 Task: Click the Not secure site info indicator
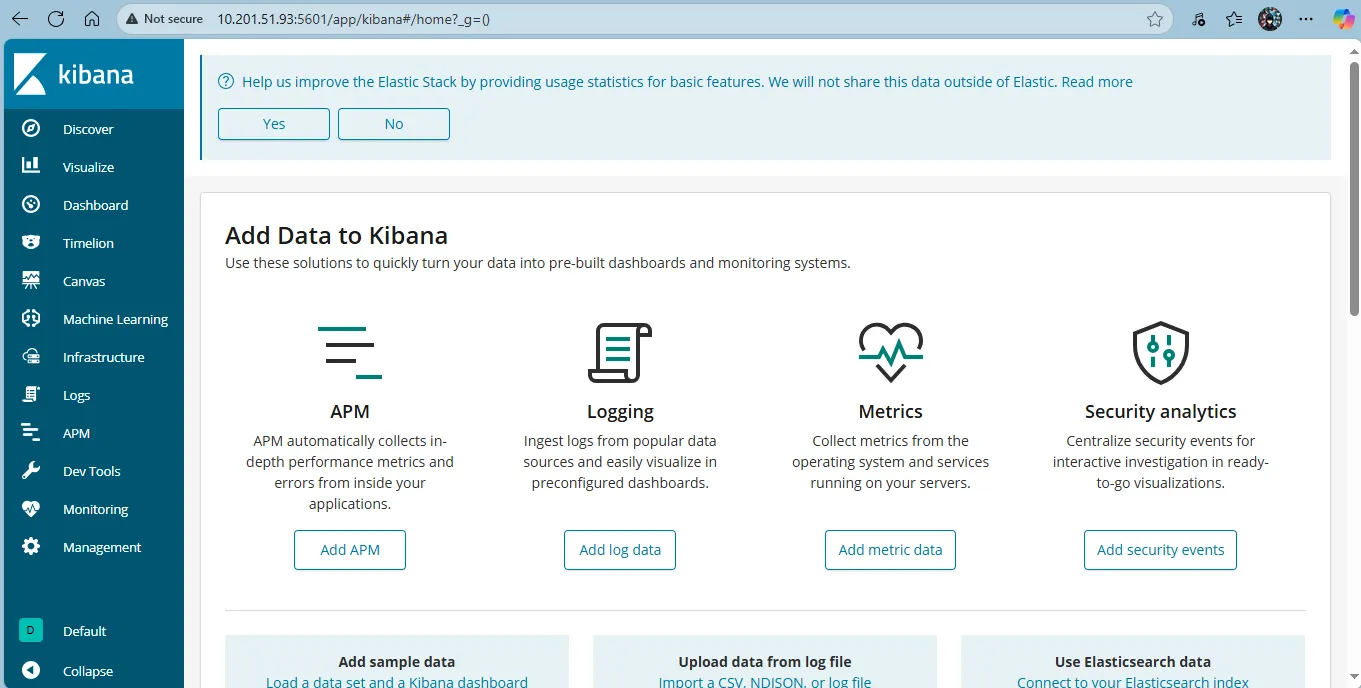[x=165, y=18]
